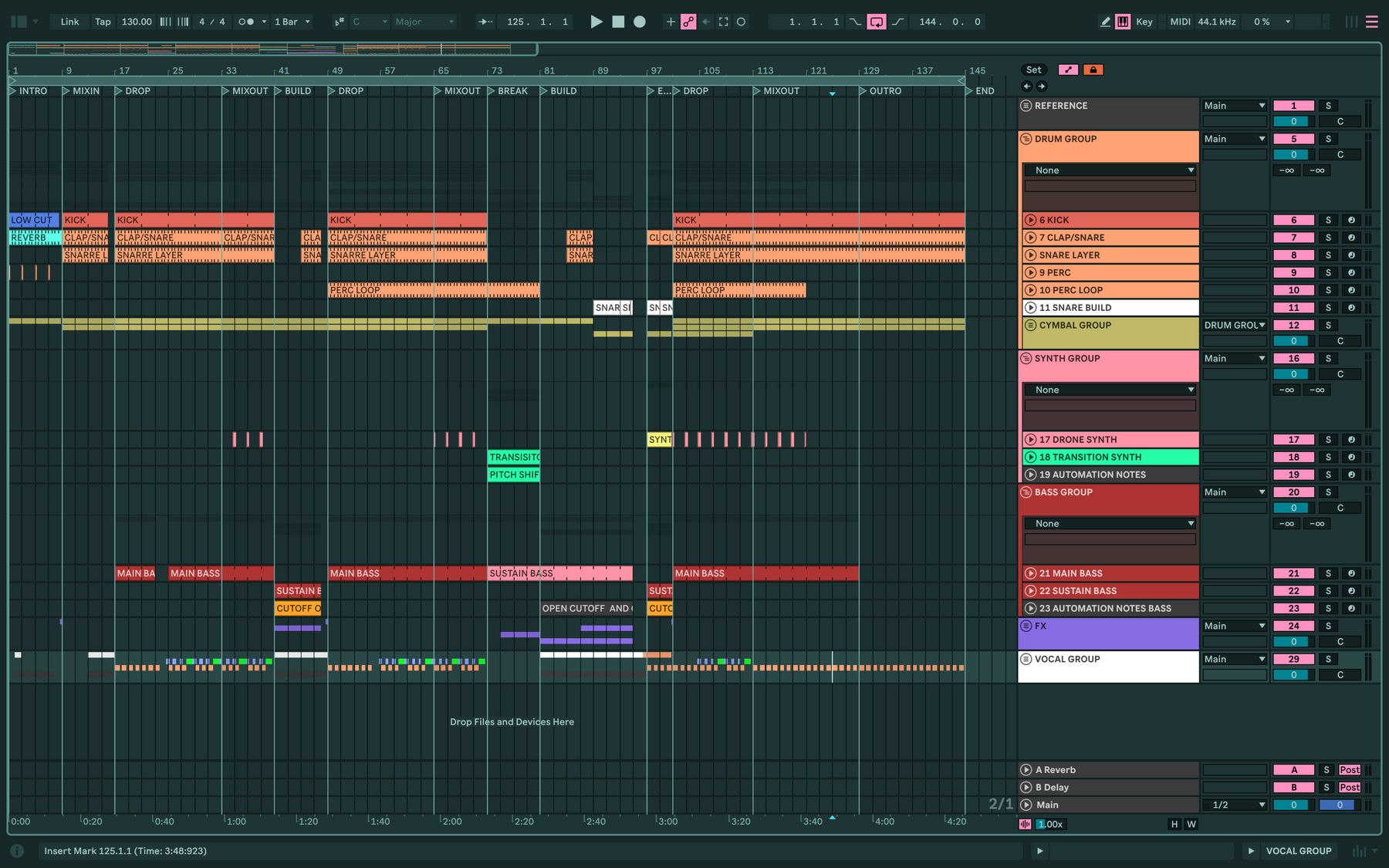Toggle the Arrangement Loop switch

877,22
